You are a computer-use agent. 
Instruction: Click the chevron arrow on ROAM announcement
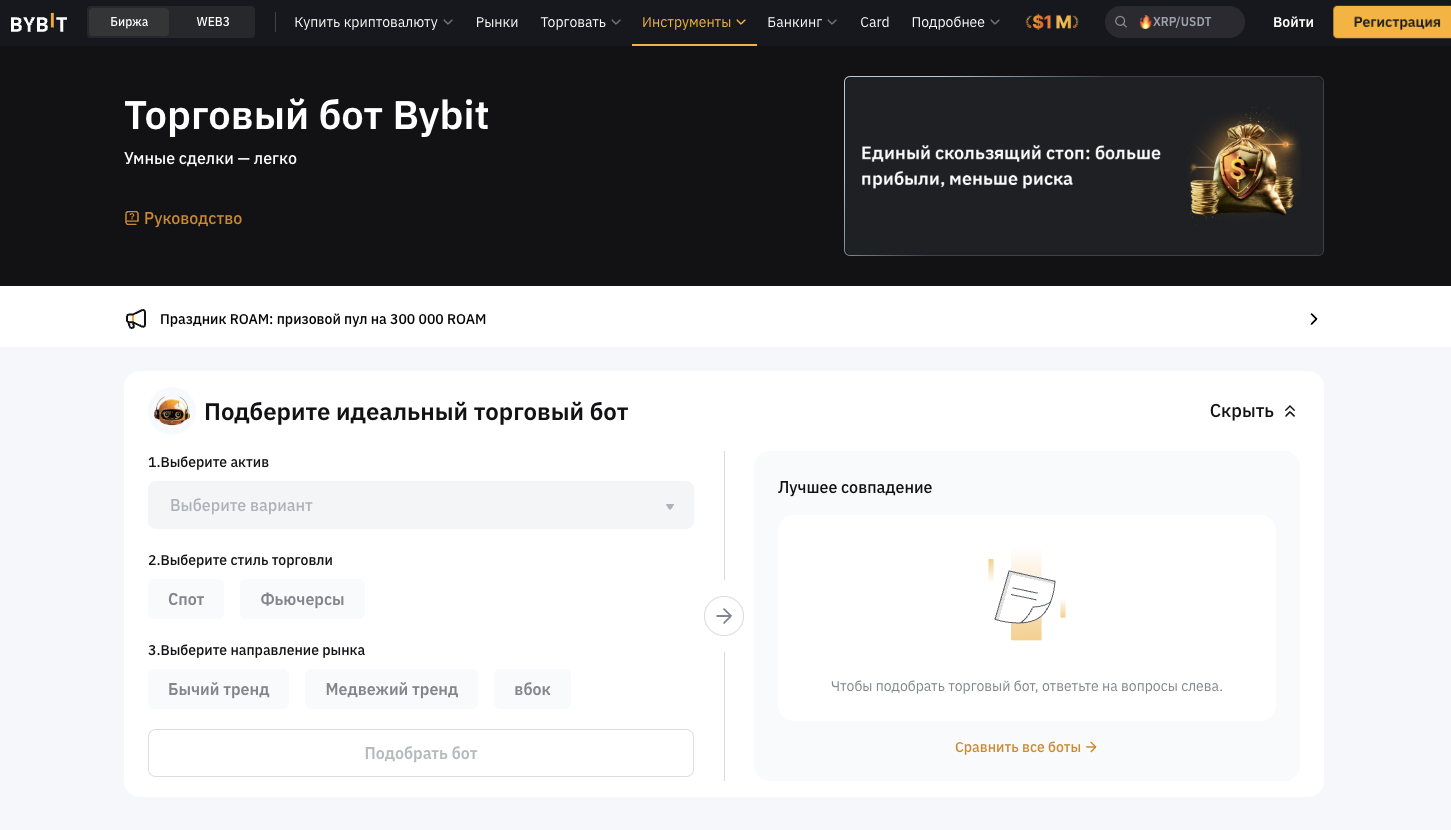click(x=1314, y=319)
